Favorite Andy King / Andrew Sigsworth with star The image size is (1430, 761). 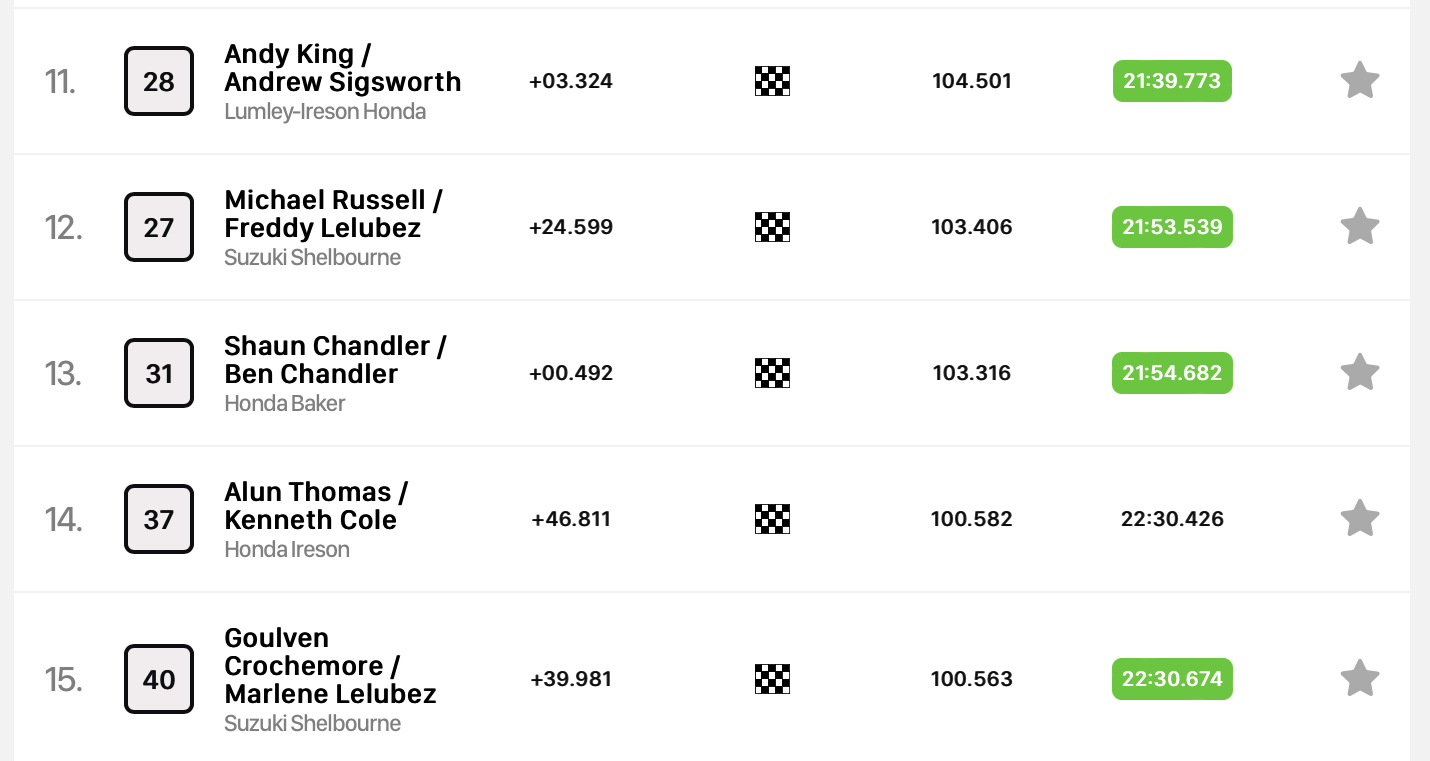click(1360, 80)
